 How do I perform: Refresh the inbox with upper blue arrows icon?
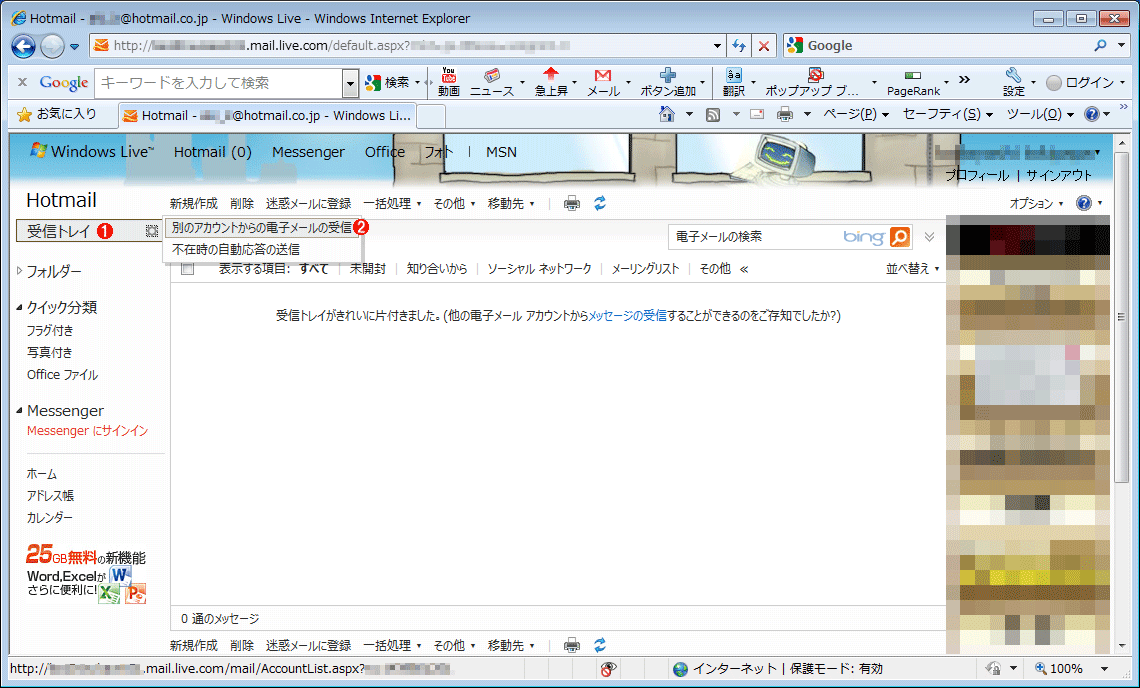click(600, 204)
